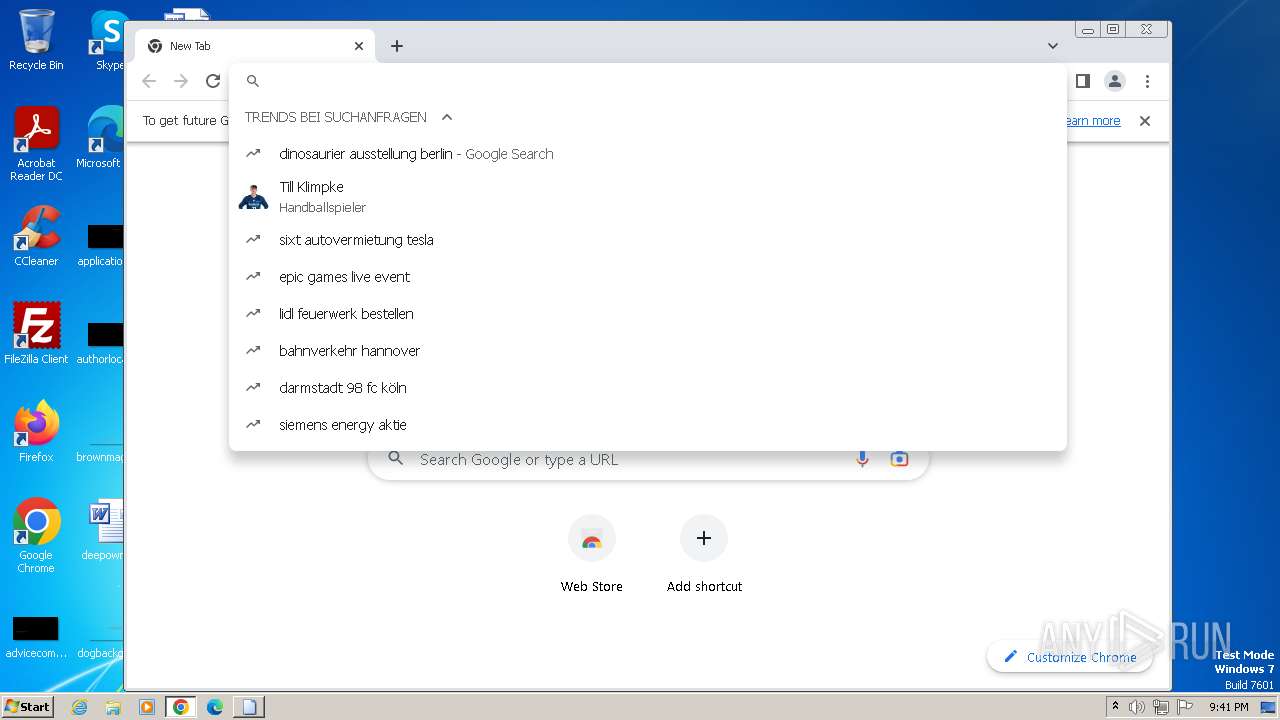Click the browser forward arrow
Image resolution: width=1280 pixels, height=720 pixels.
click(x=181, y=81)
